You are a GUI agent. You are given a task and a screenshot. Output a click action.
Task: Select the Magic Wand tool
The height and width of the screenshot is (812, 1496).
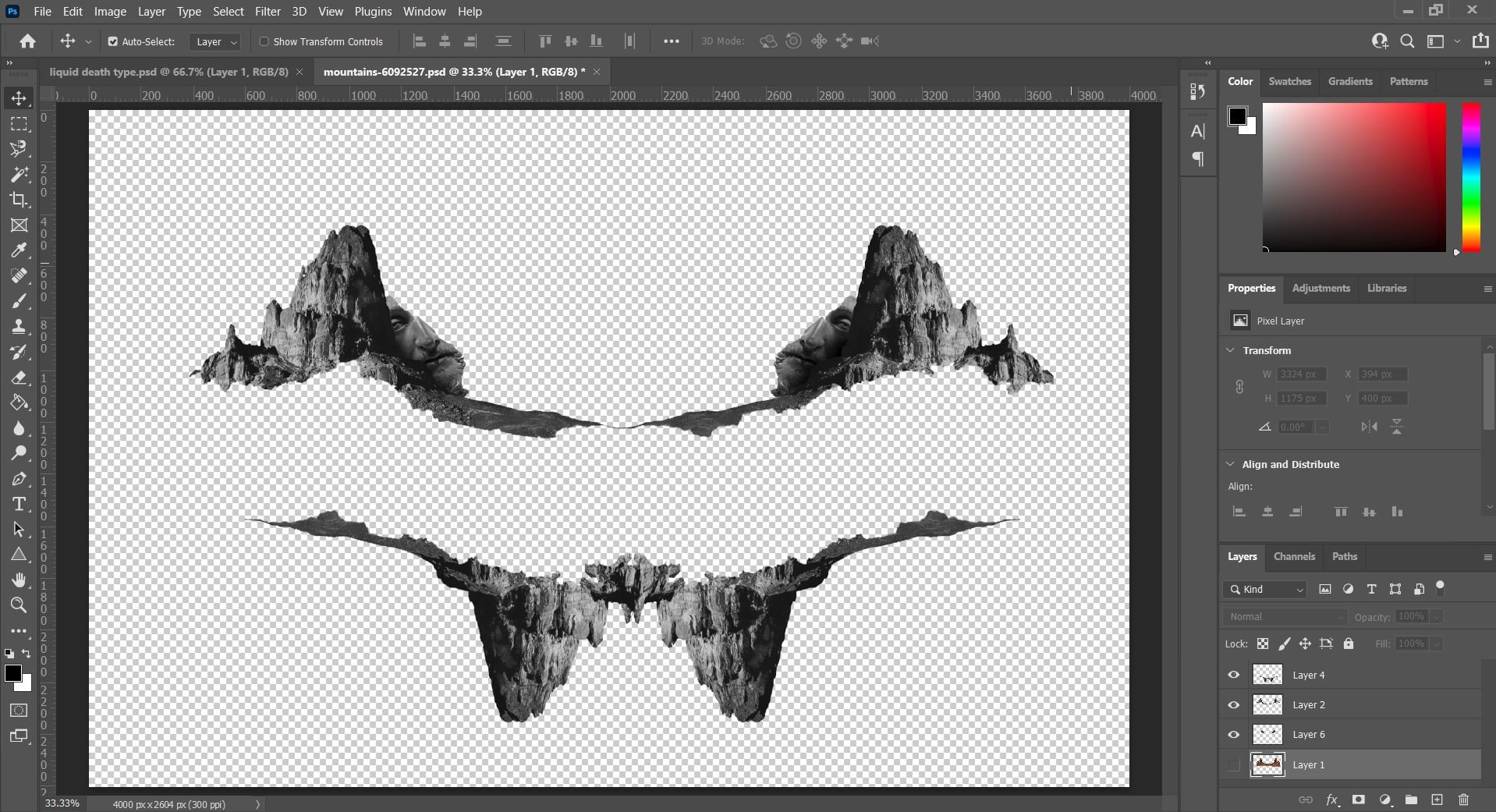(x=19, y=175)
